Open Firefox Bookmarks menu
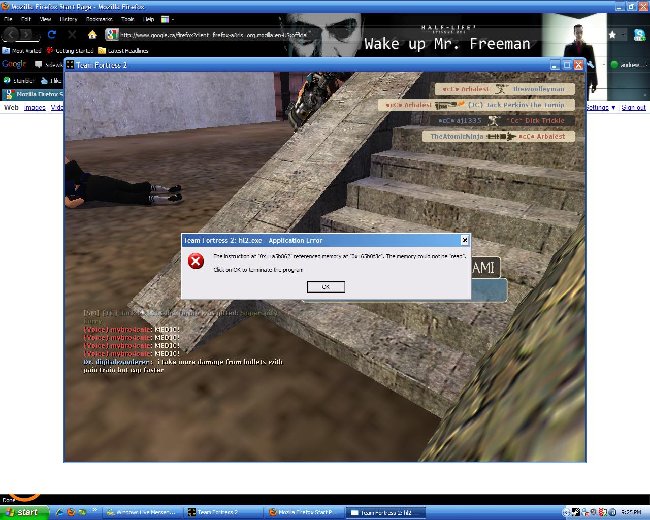650x520 pixels. (x=99, y=19)
